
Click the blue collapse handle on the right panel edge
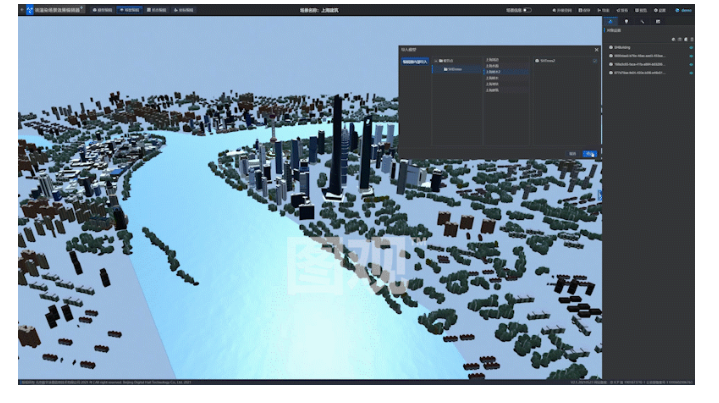pyautogui.click(x=600, y=195)
